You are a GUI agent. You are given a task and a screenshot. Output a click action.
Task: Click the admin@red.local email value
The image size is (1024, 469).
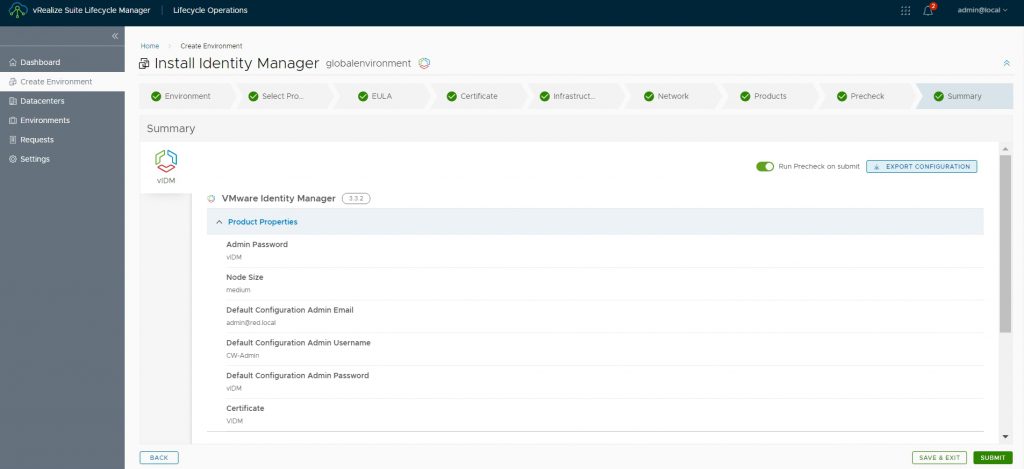[x=252, y=323]
